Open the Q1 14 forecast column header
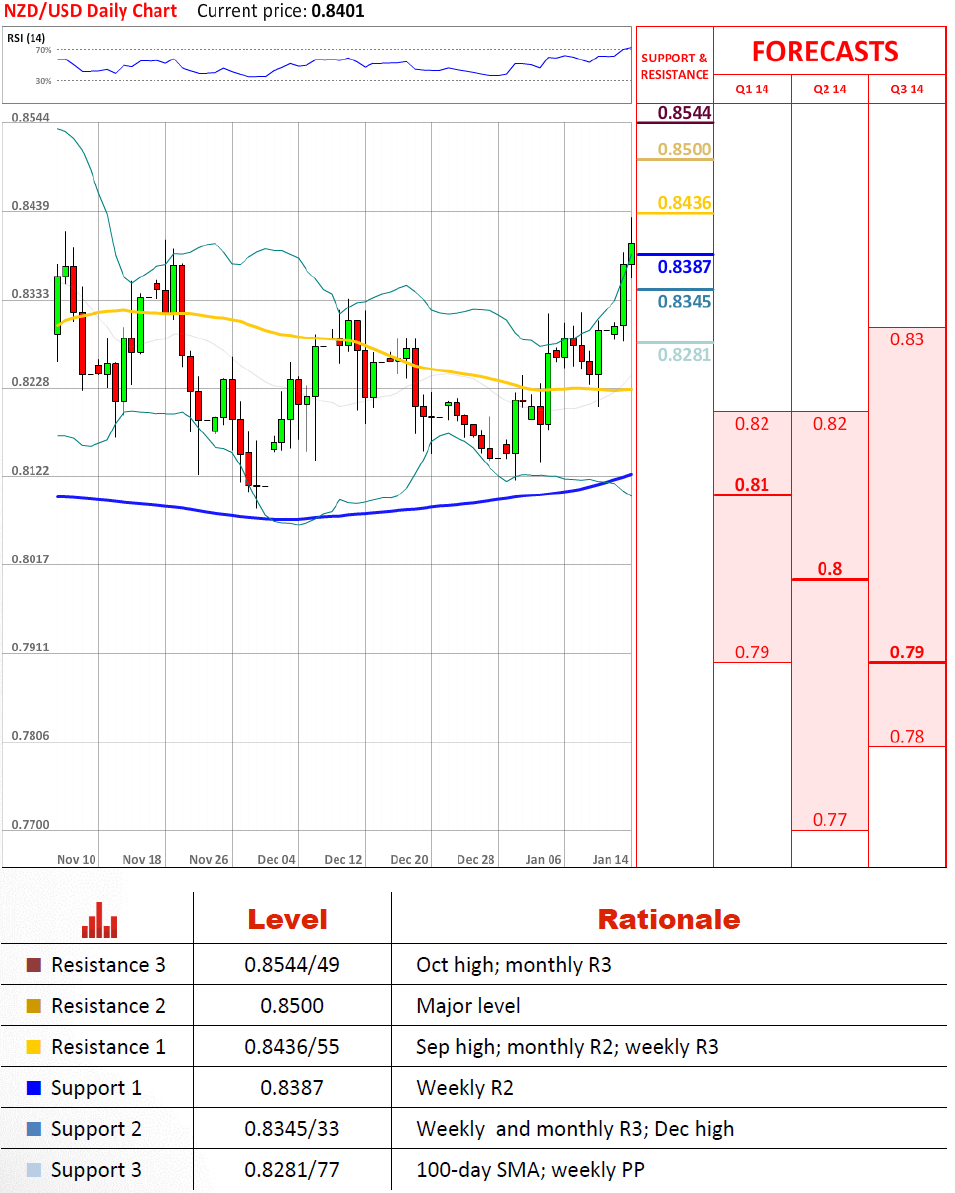This screenshot has width=955, height=1193. coord(752,89)
